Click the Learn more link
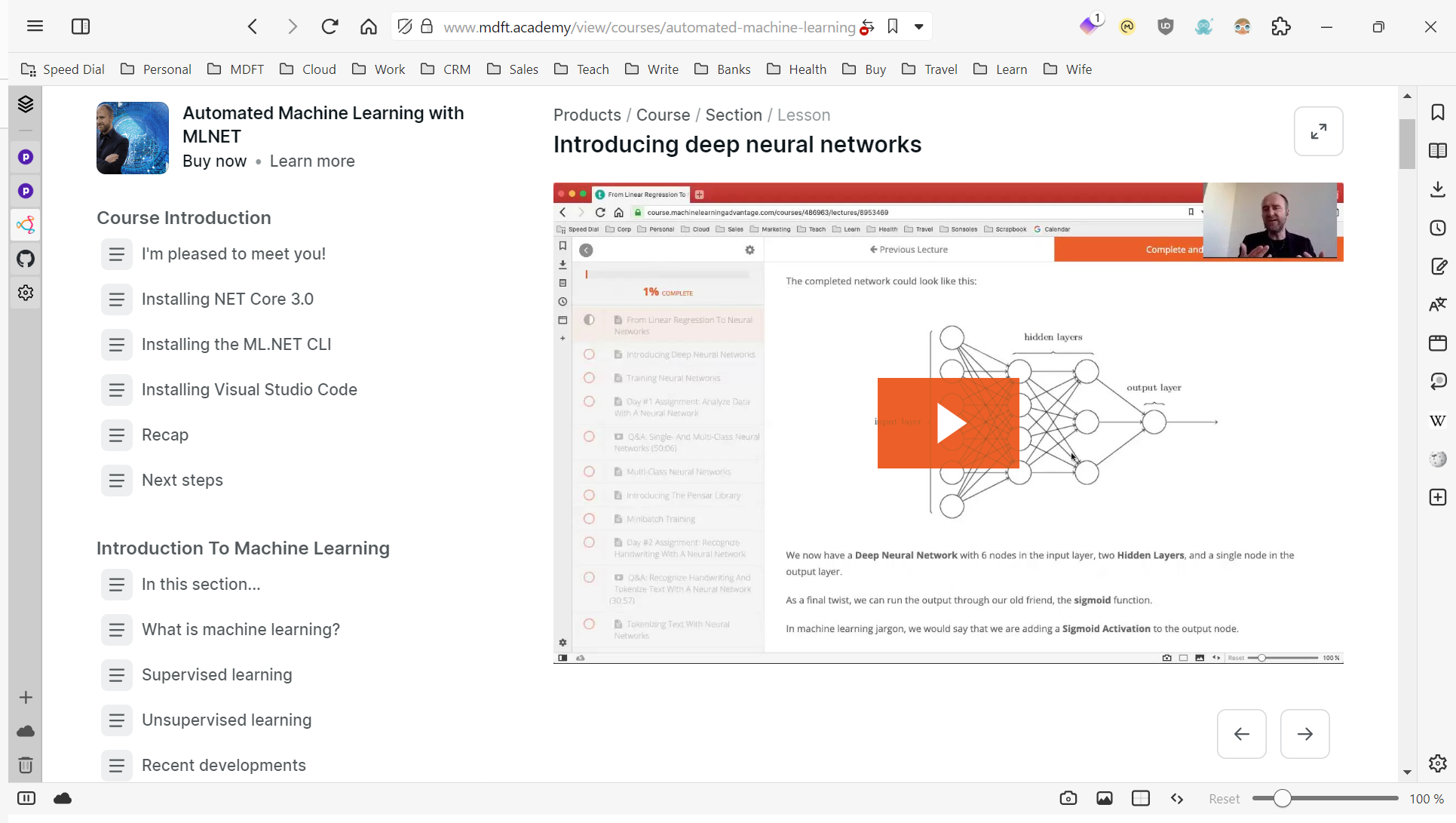This screenshot has height=823, width=1456. (312, 161)
